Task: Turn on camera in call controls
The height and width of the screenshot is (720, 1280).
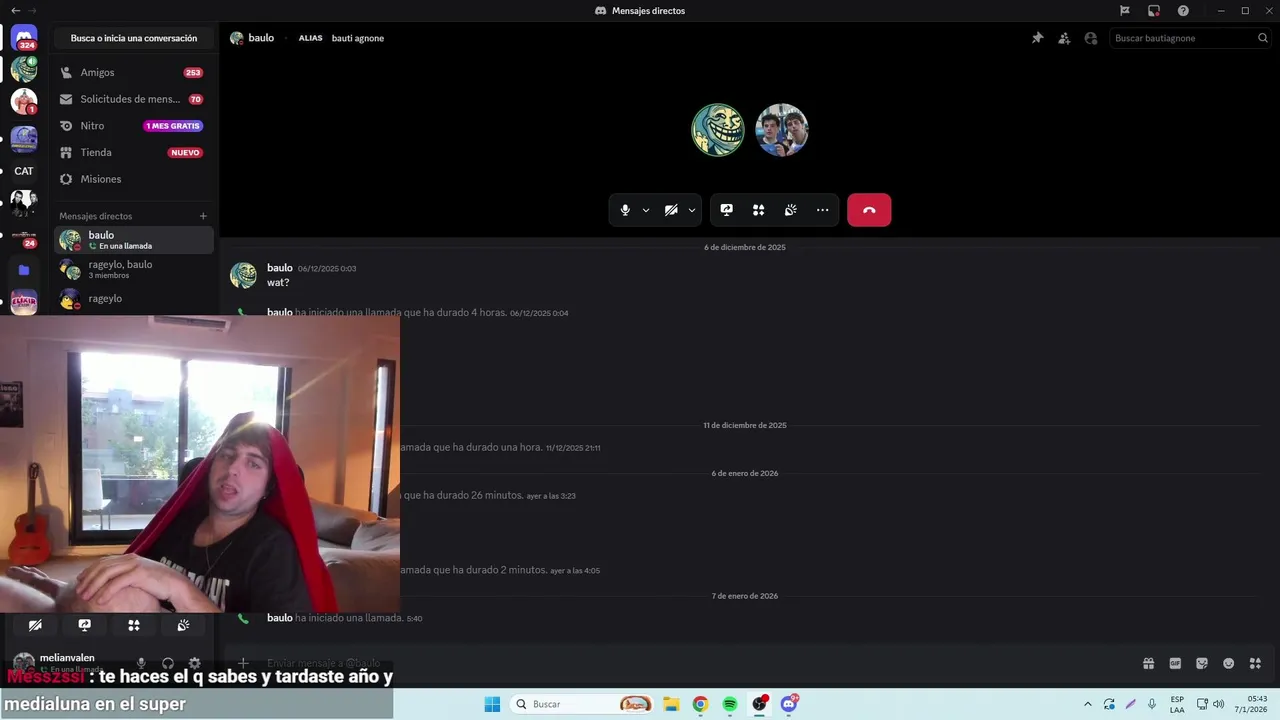Action: coord(671,210)
